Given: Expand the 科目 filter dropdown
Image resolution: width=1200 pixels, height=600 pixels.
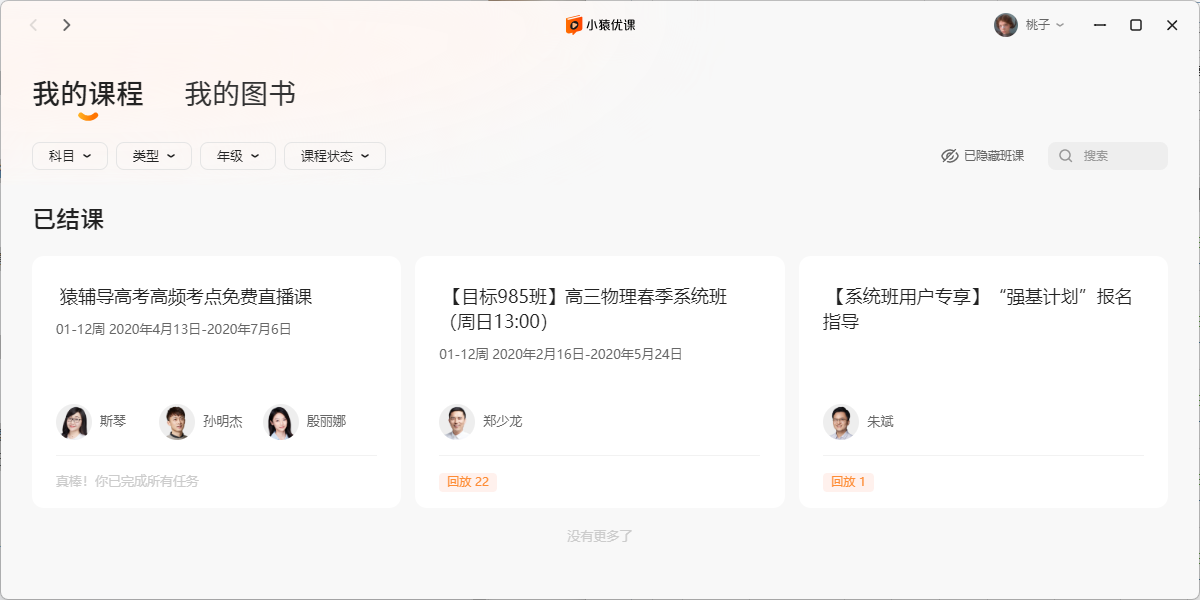Looking at the screenshot, I should 70,156.
